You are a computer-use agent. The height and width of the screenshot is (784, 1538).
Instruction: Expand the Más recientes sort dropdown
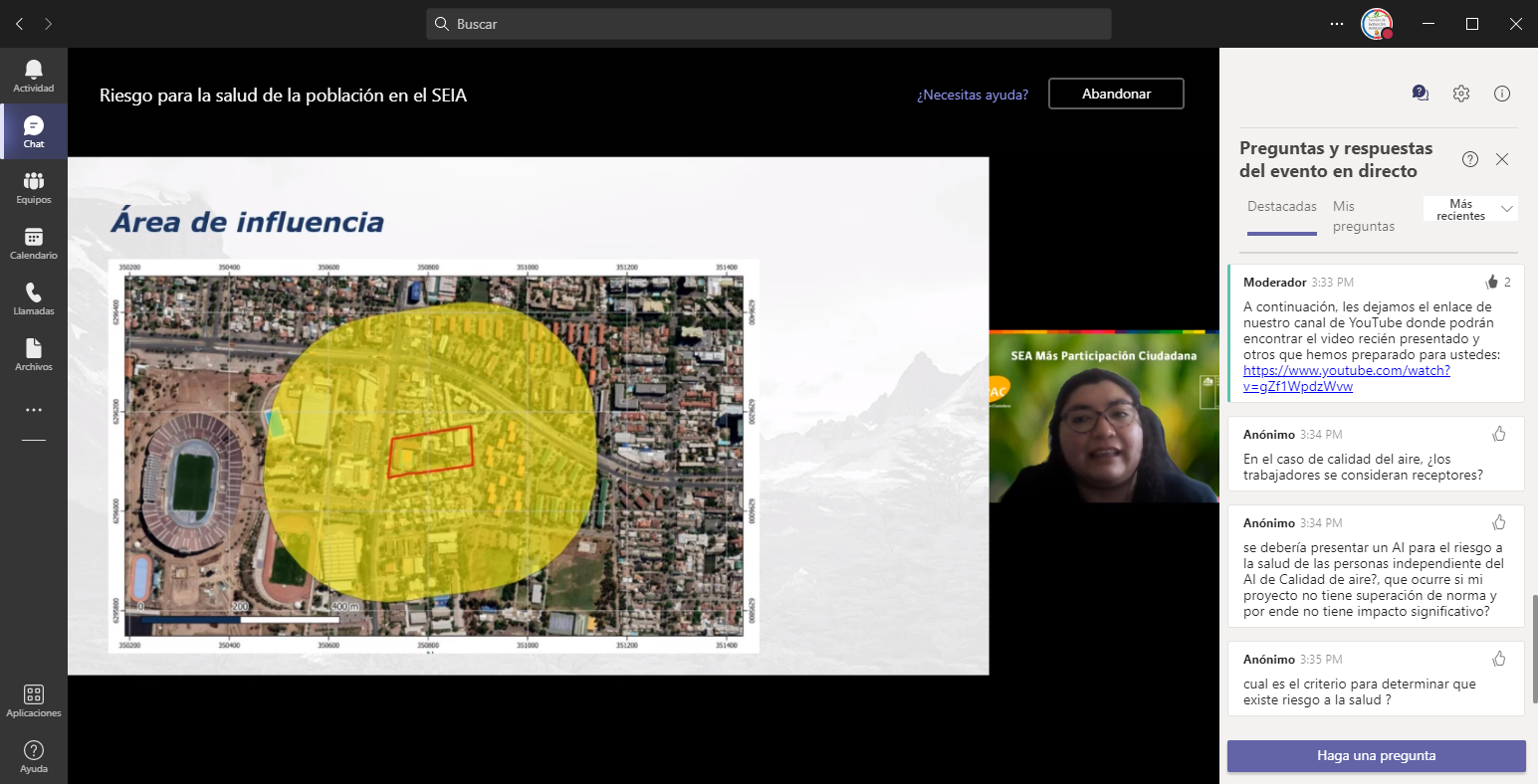tap(1470, 209)
